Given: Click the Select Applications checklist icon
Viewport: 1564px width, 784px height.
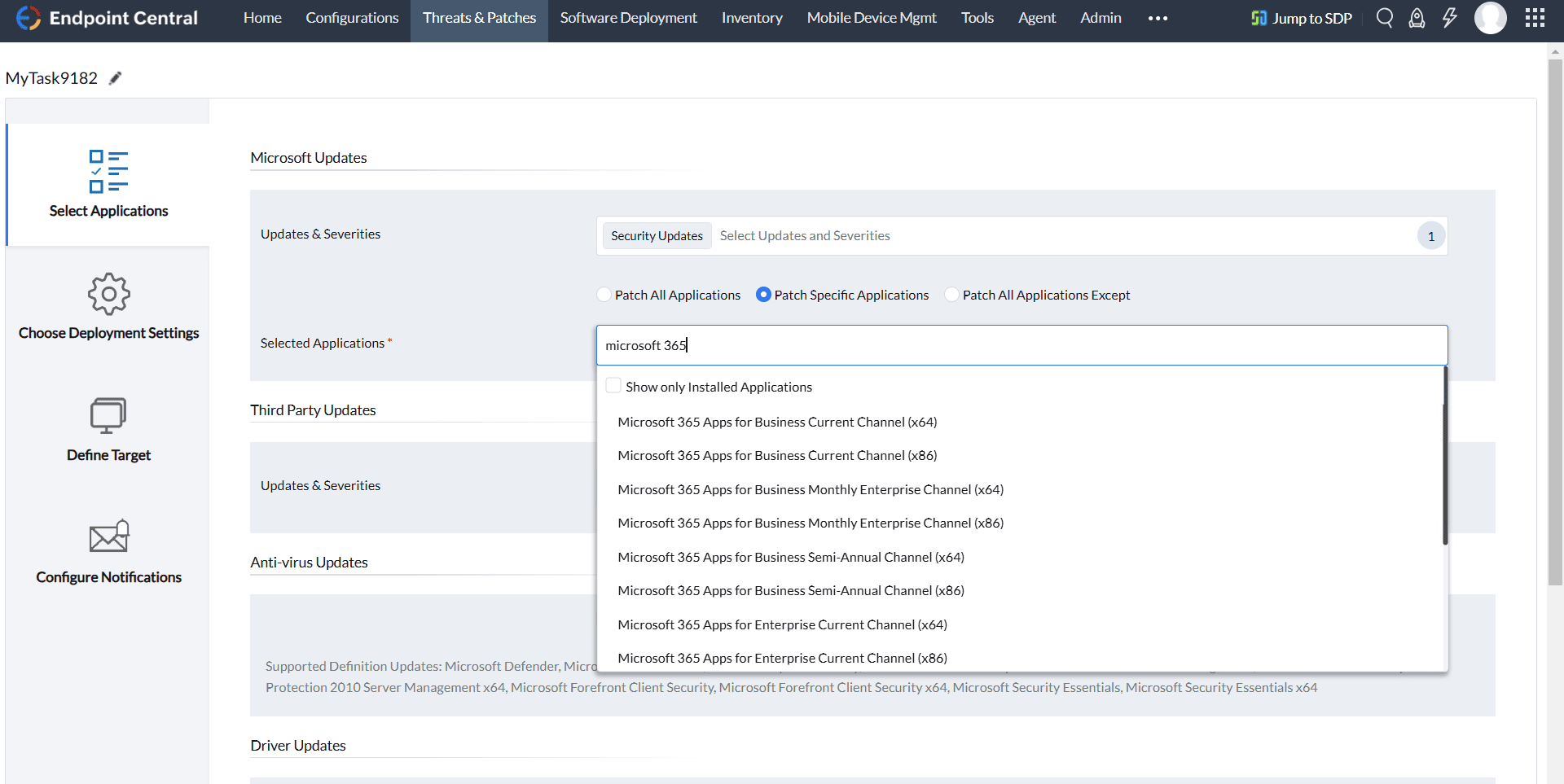Looking at the screenshot, I should (108, 172).
